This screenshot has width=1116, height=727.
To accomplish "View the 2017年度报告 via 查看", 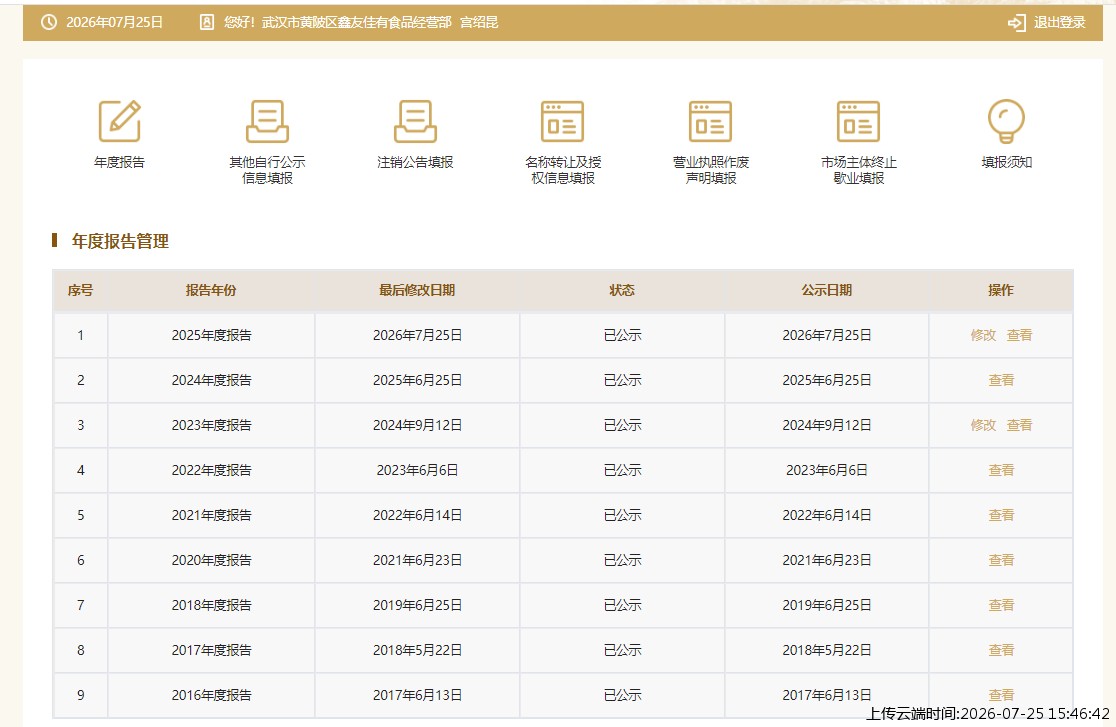I will click(1001, 650).
